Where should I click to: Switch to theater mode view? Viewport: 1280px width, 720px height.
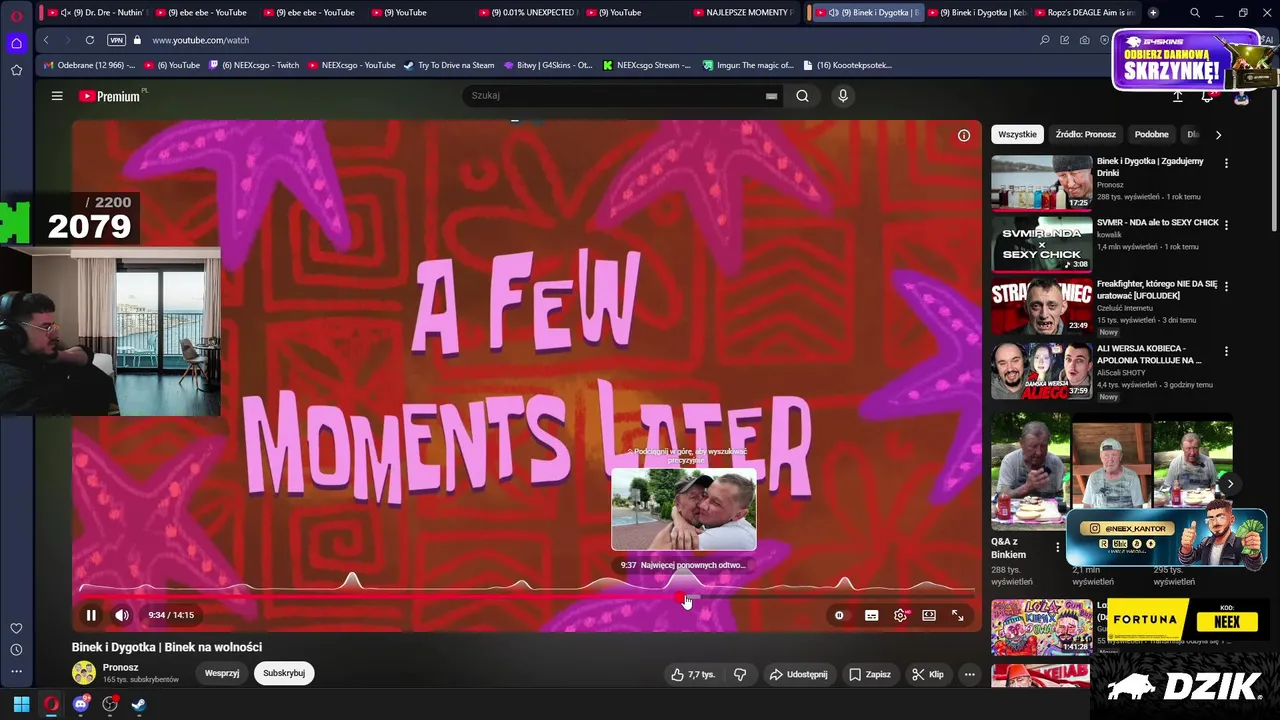click(x=929, y=615)
